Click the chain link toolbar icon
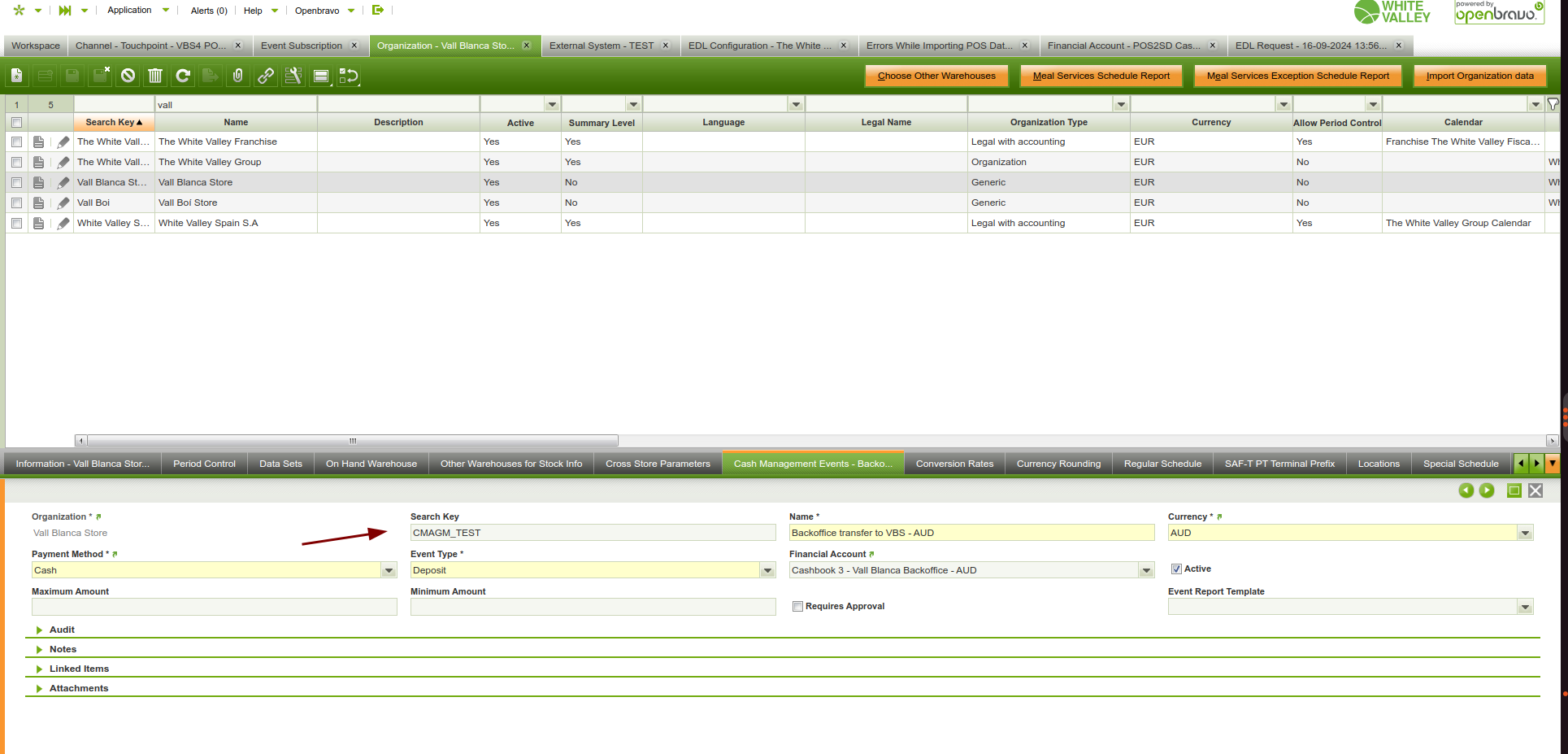1568x754 pixels. click(x=266, y=76)
